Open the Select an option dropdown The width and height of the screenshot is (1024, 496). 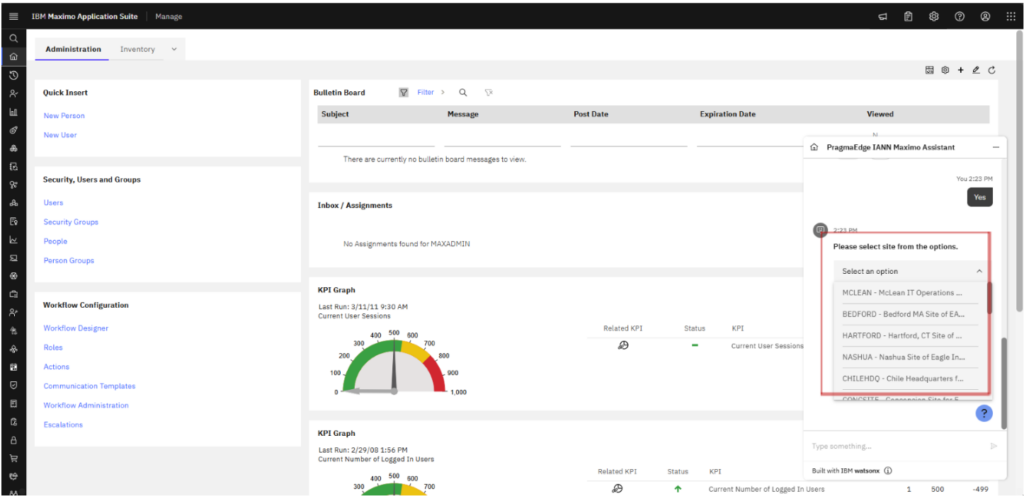(912, 271)
